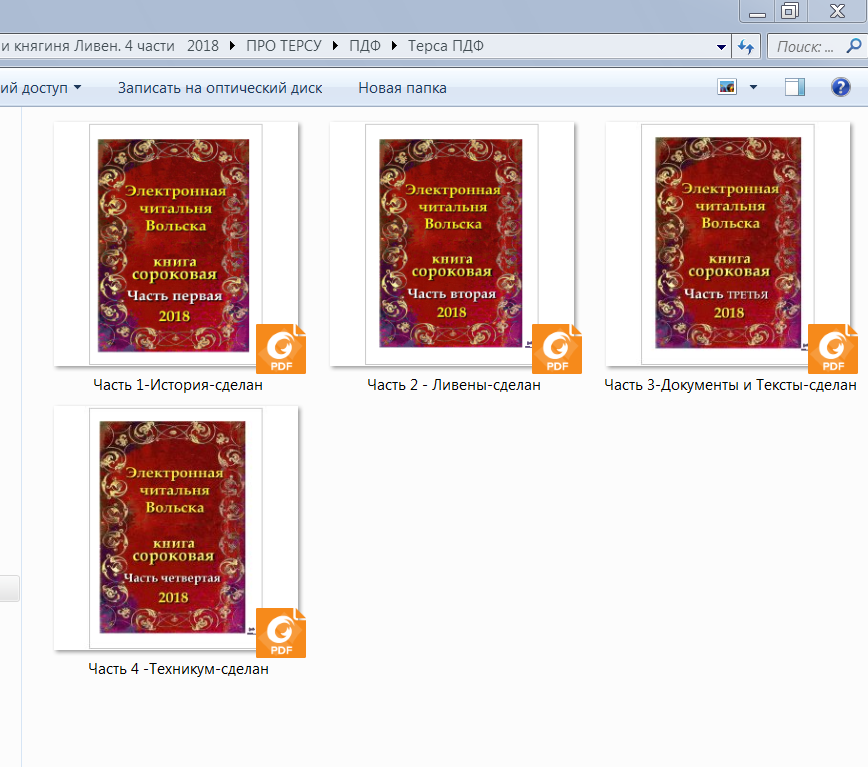Select the Часть вторая book cover thumbnail
This screenshot has height=767, width=868.
452,243
